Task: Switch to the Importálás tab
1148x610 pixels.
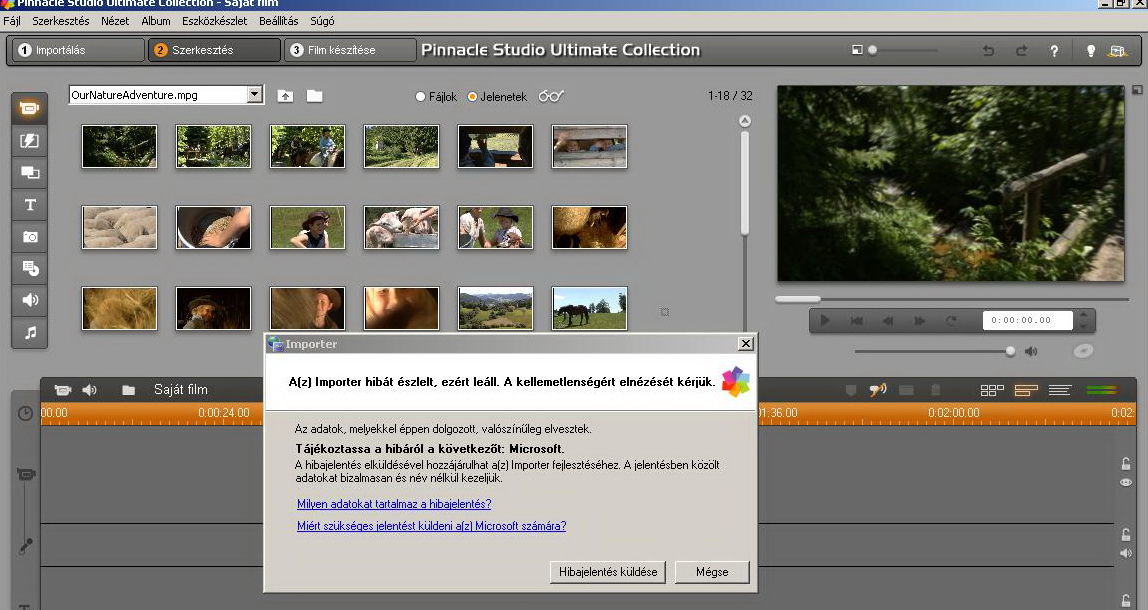Action: tap(78, 50)
